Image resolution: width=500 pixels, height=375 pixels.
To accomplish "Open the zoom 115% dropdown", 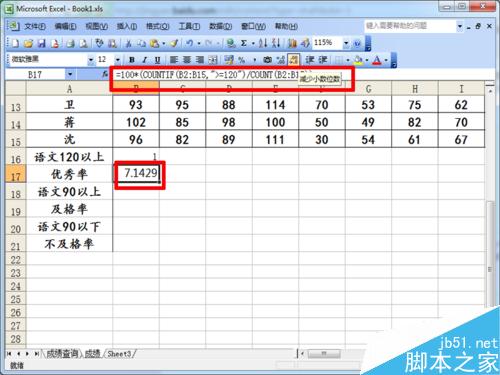I will tap(346, 43).
